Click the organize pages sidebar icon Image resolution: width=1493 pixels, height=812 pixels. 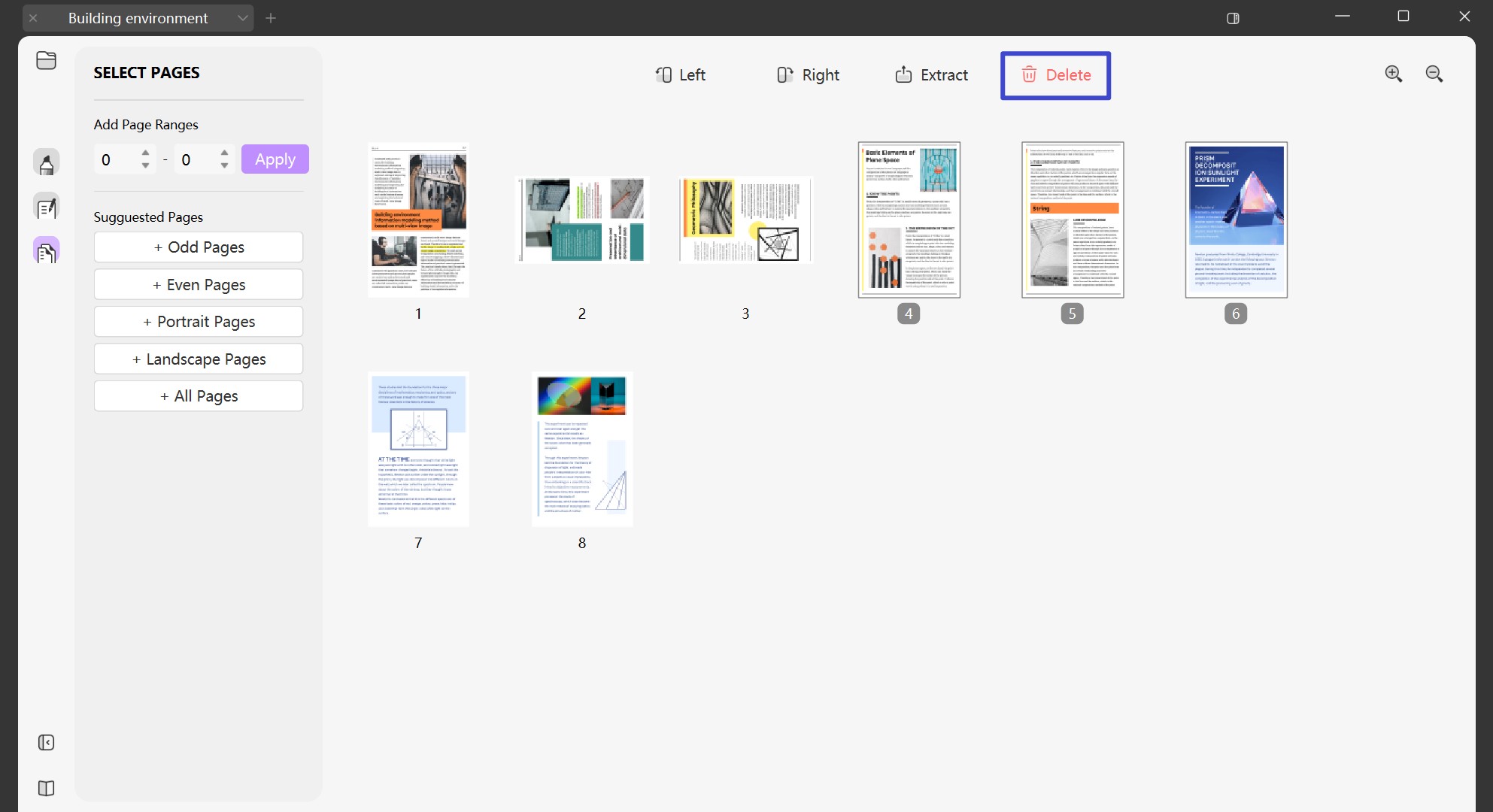[46, 252]
